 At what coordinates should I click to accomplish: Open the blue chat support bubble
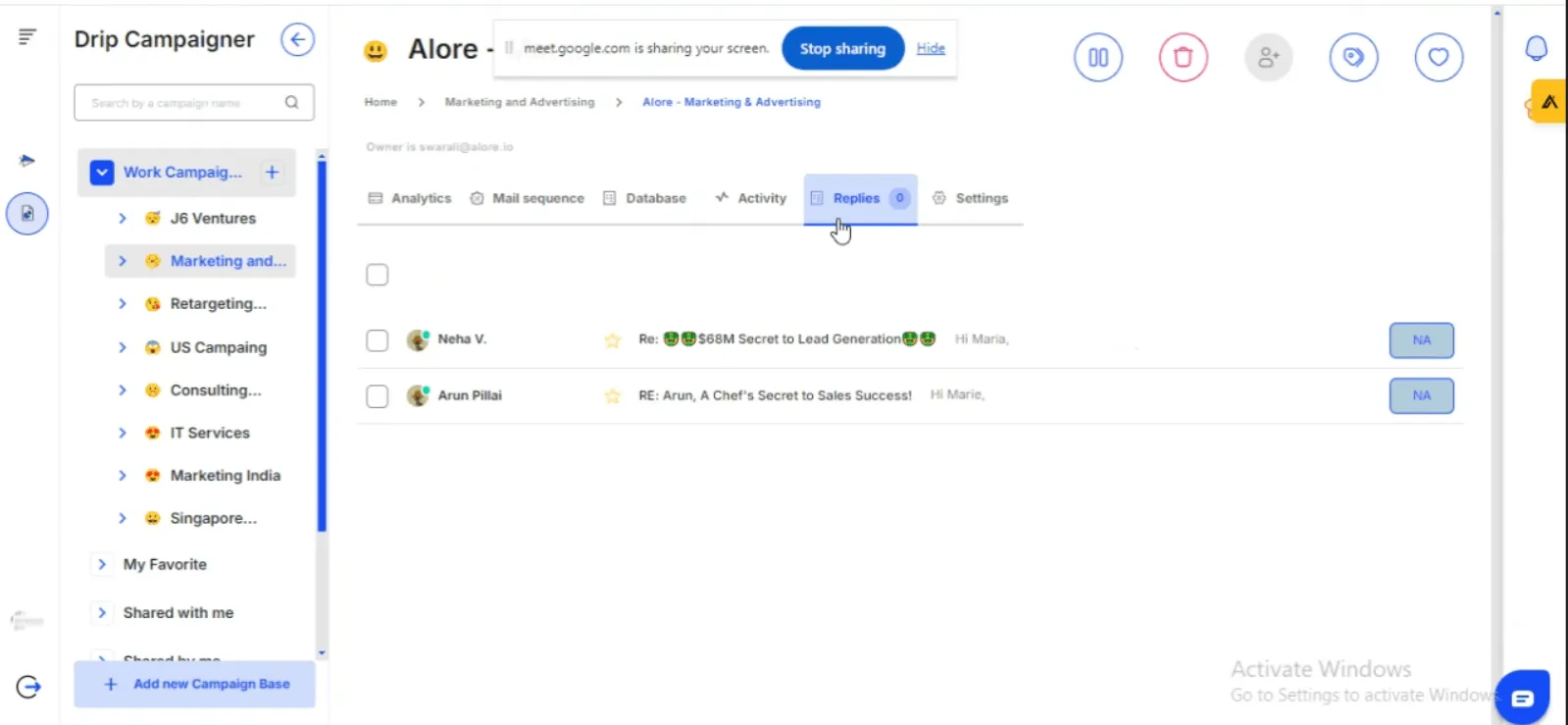click(1522, 698)
